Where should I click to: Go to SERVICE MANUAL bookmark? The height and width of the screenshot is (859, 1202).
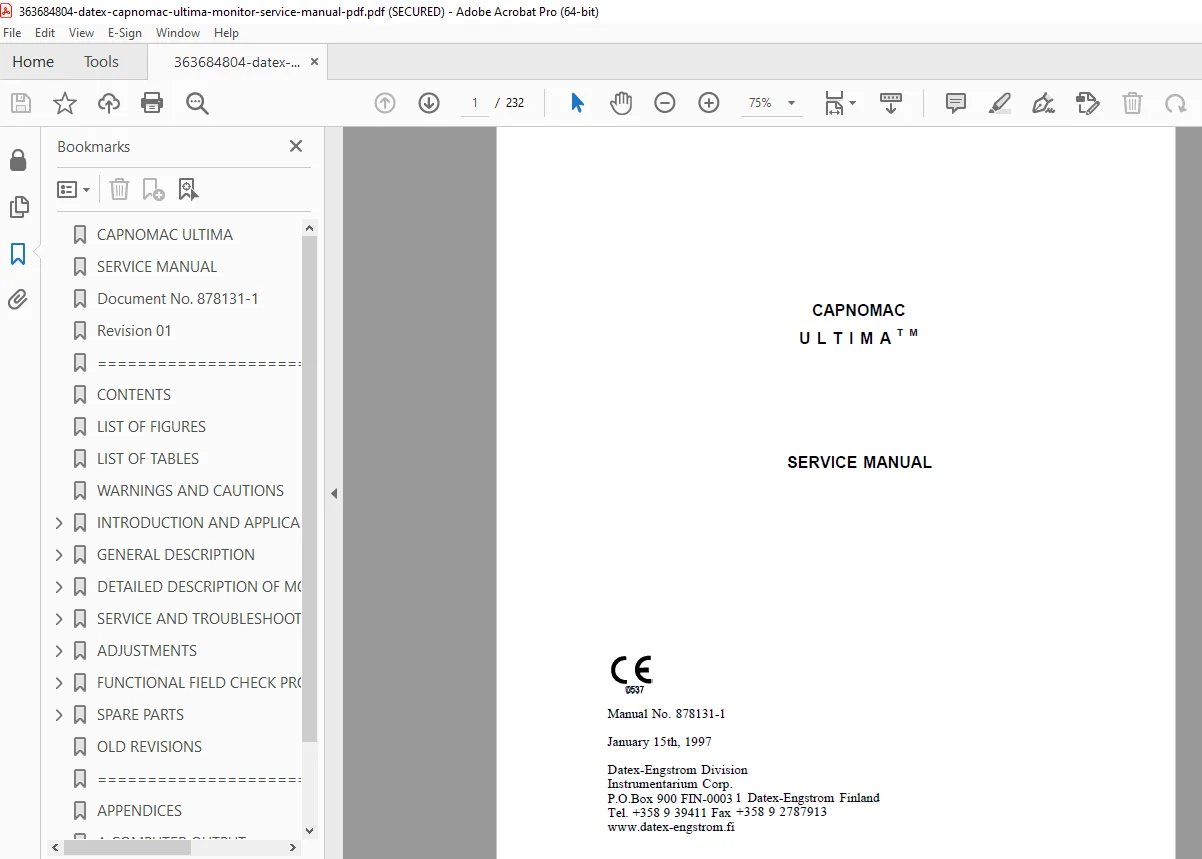point(157,267)
